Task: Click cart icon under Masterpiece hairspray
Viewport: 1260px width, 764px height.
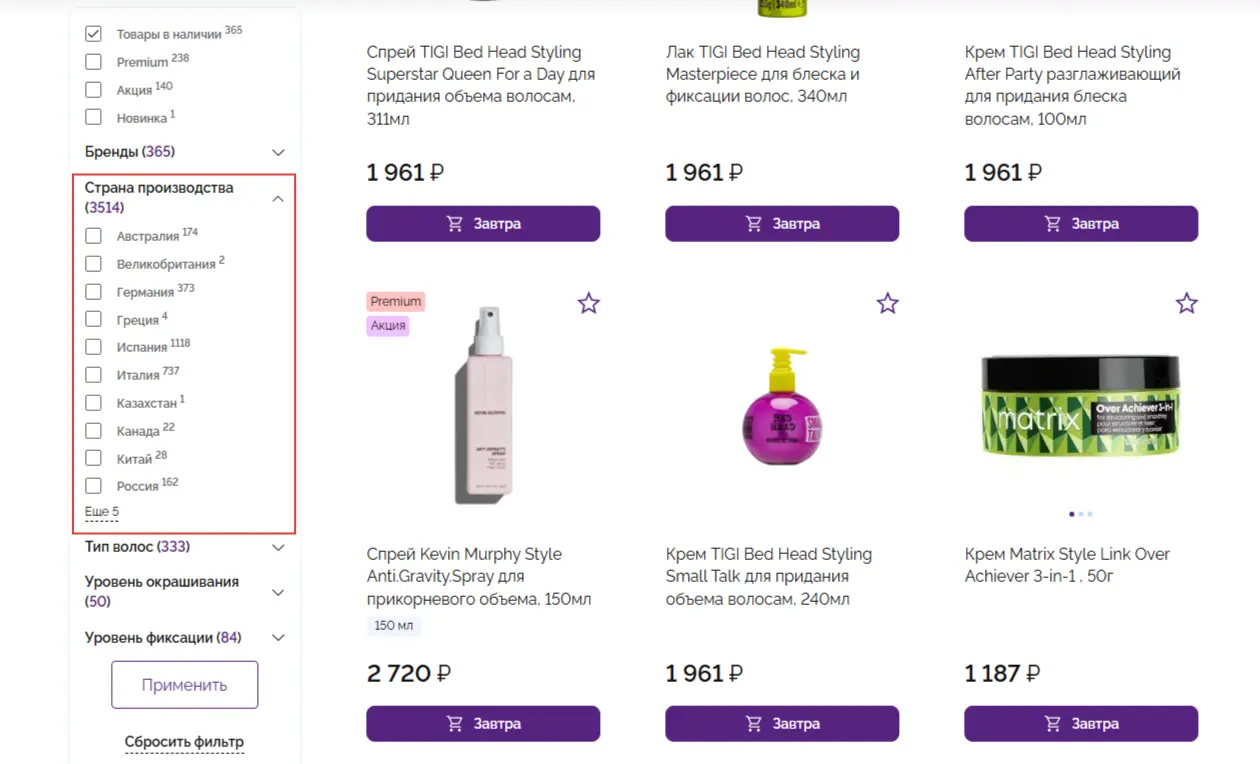Action: (x=754, y=224)
